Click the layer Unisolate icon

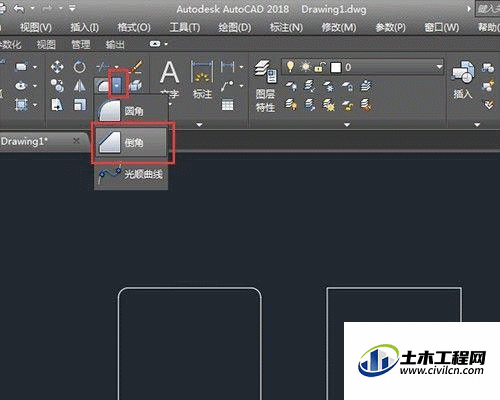[310, 105]
